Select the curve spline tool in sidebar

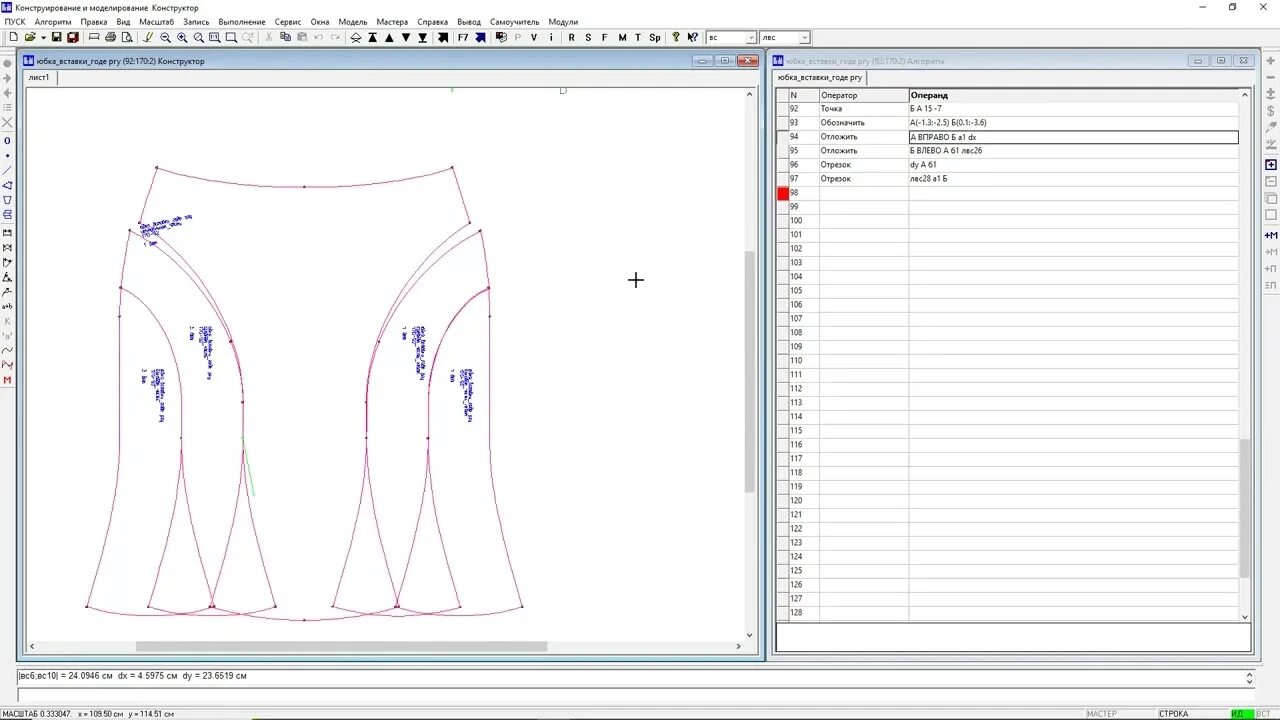tap(7, 350)
